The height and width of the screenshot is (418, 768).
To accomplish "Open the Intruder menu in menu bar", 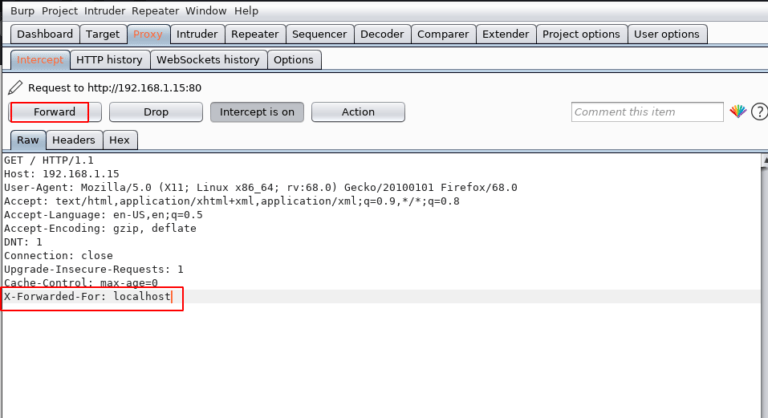I will pos(105,11).
